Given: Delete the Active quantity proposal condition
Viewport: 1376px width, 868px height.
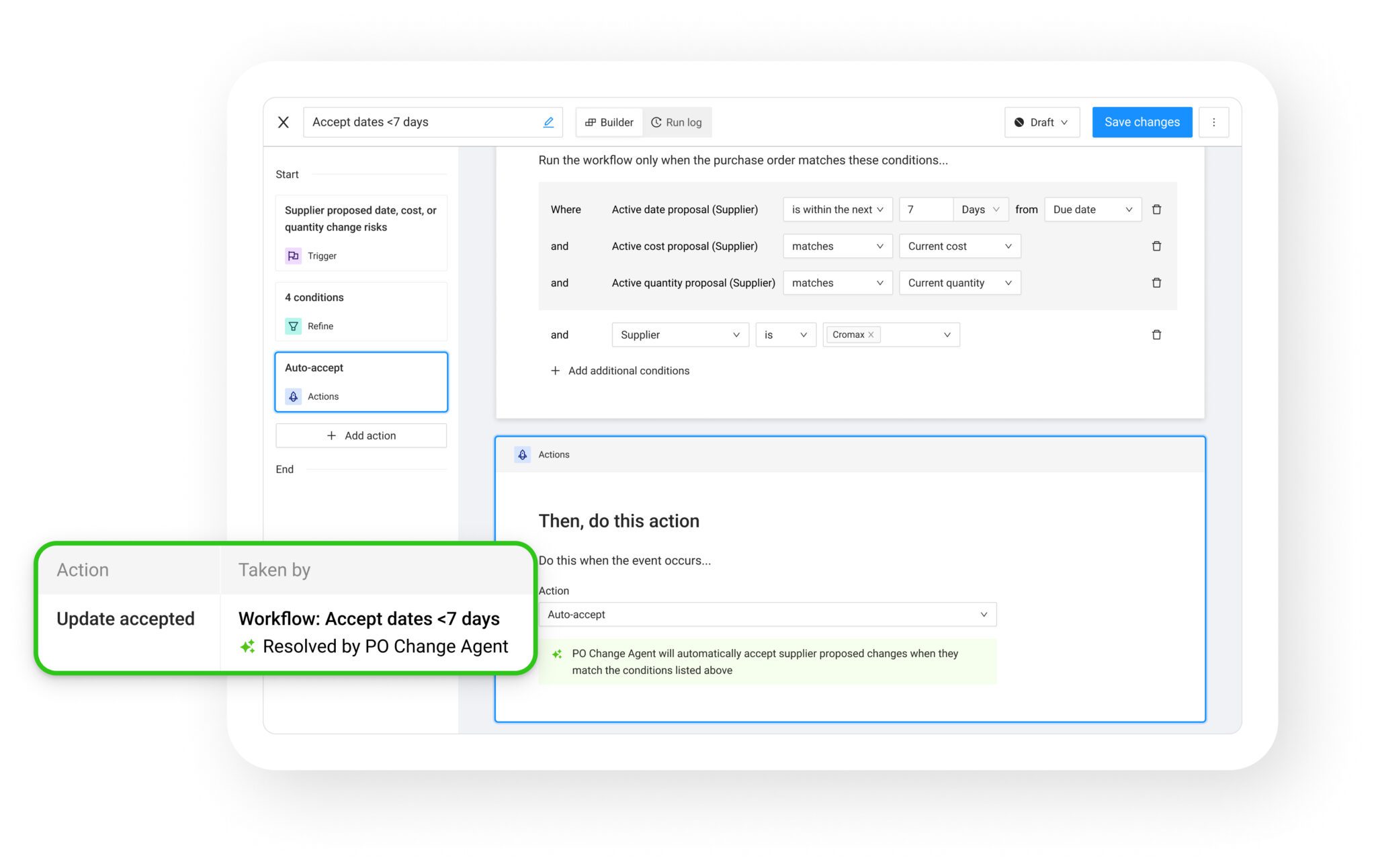Looking at the screenshot, I should [1156, 283].
